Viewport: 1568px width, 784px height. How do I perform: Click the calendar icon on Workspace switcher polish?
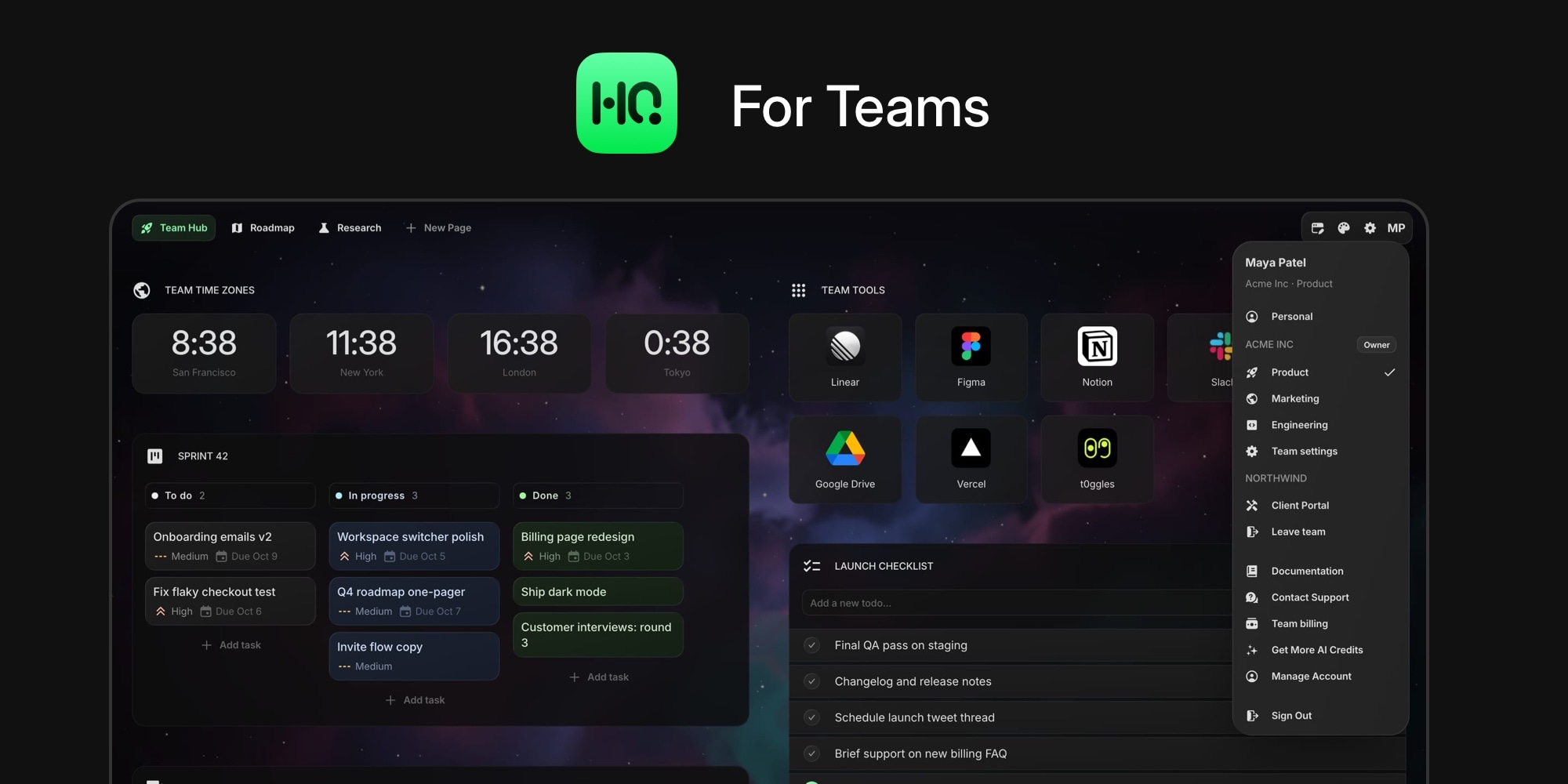(390, 557)
